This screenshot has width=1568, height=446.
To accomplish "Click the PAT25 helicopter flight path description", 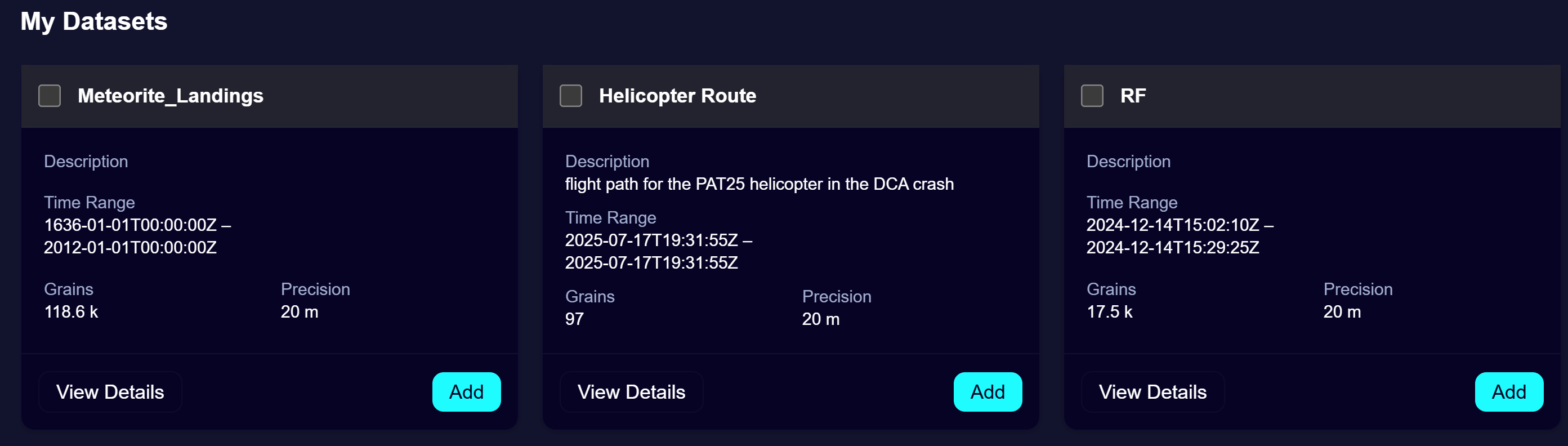I will [759, 184].
